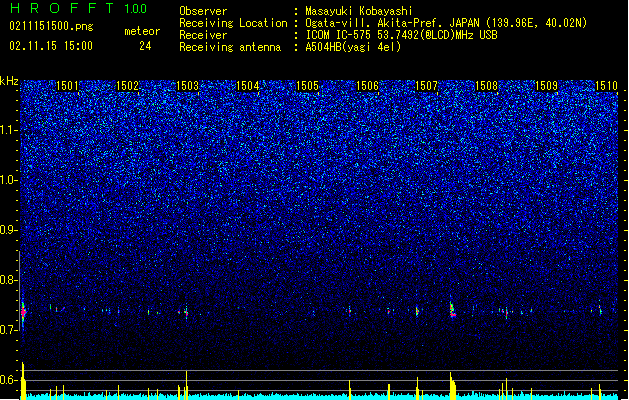Click the 'Observer' field label
The width and height of the screenshot is (629, 400).
point(203,11)
